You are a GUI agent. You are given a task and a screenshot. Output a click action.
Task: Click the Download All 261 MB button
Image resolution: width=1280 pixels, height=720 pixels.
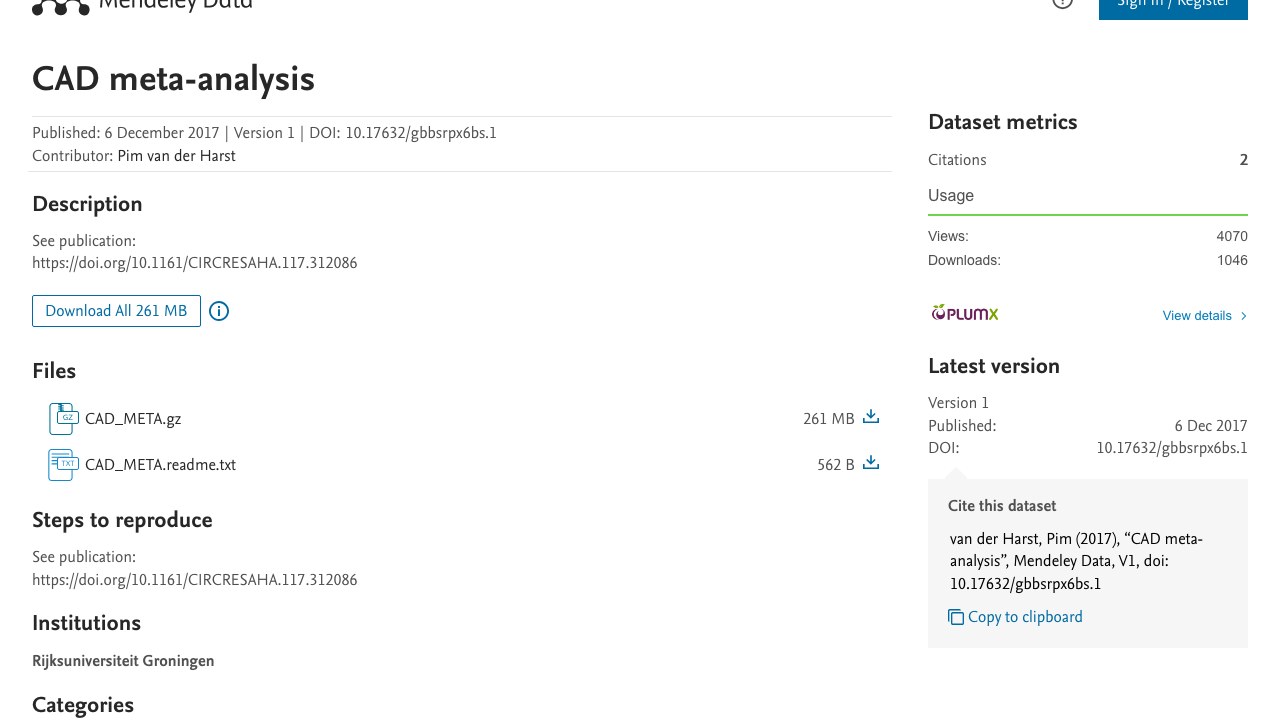pos(116,311)
